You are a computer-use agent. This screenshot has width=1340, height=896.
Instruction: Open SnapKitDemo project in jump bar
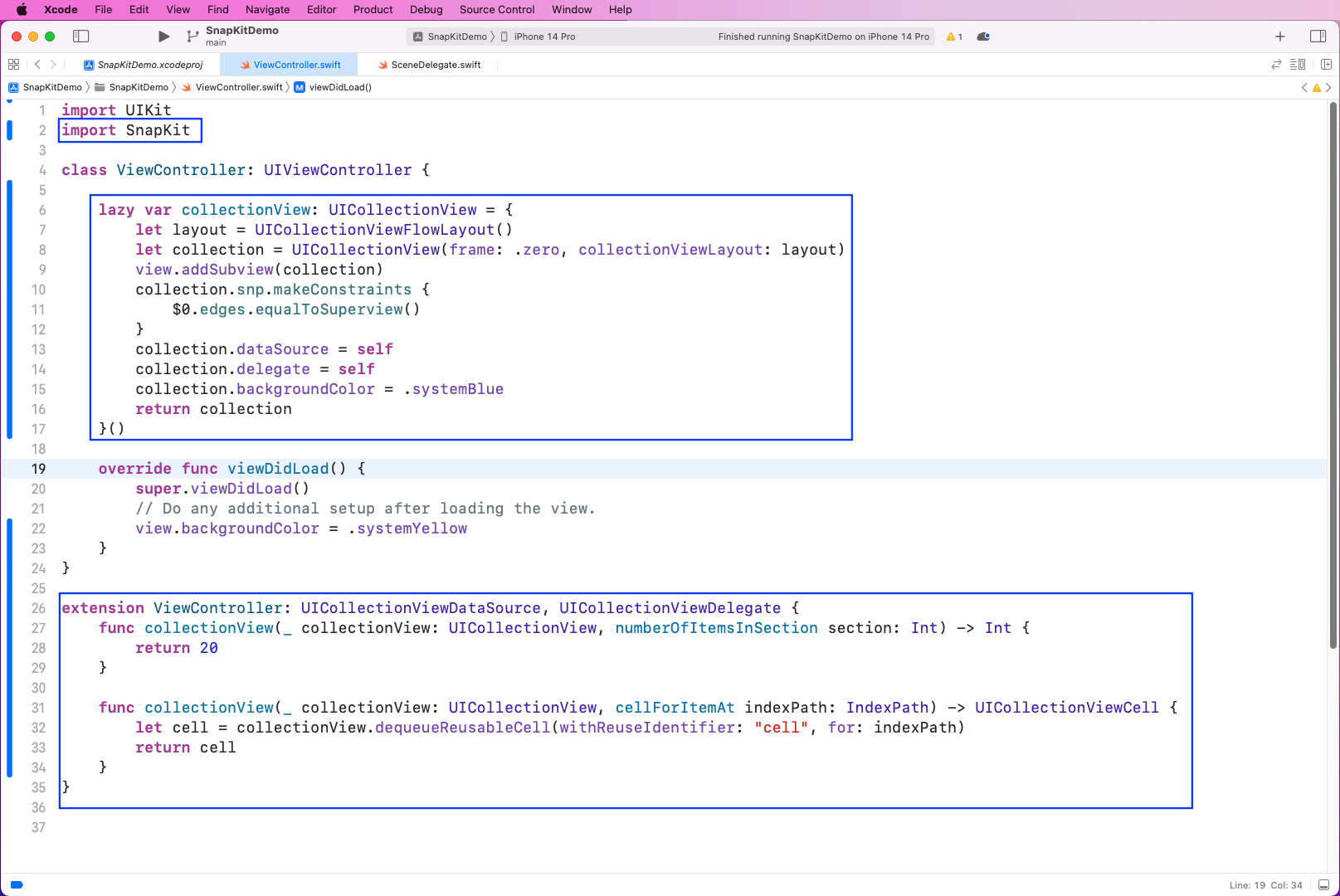[x=46, y=87]
